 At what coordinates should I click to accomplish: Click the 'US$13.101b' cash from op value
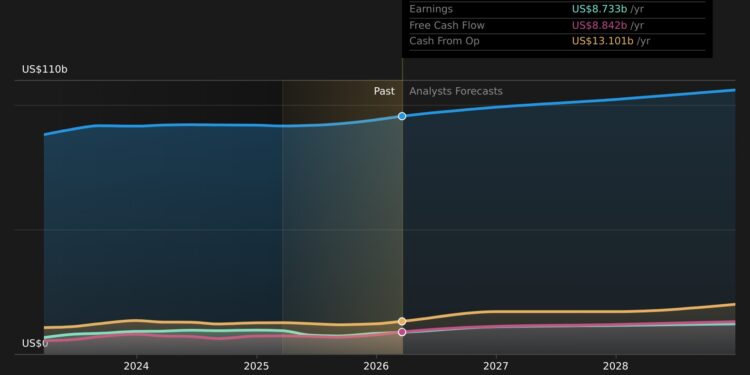[x=603, y=41]
